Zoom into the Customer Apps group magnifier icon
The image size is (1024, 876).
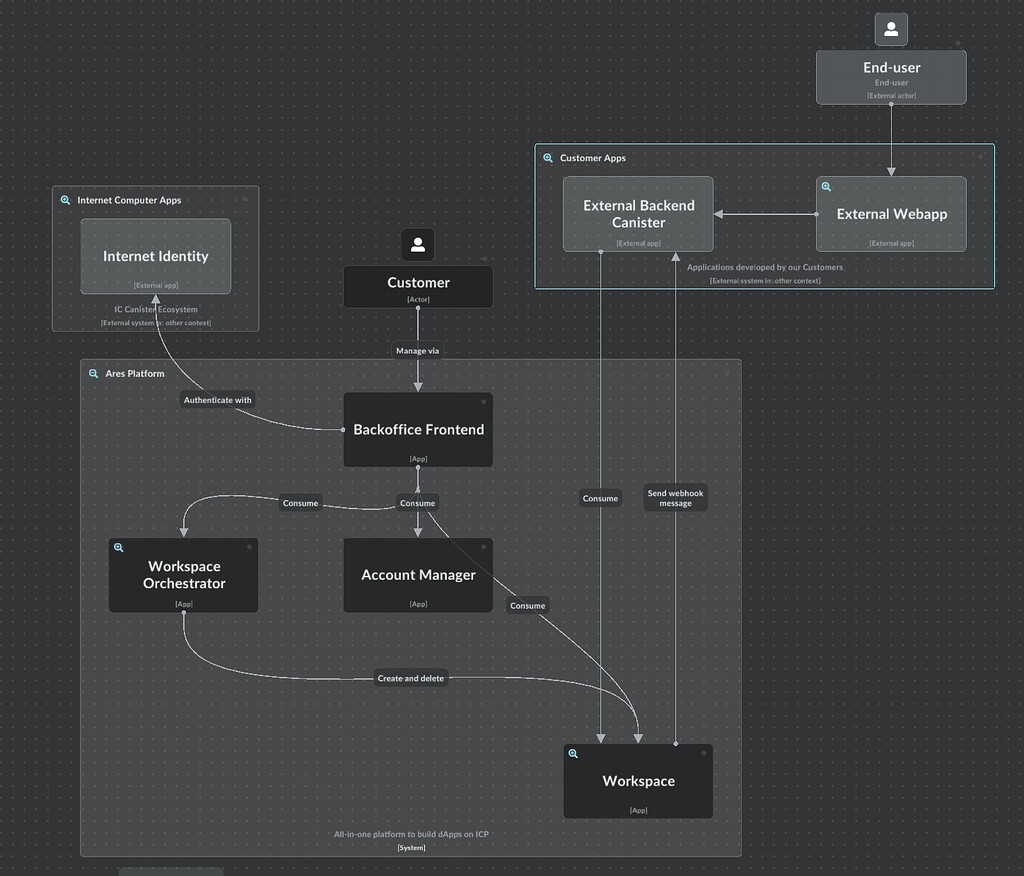point(548,157)
